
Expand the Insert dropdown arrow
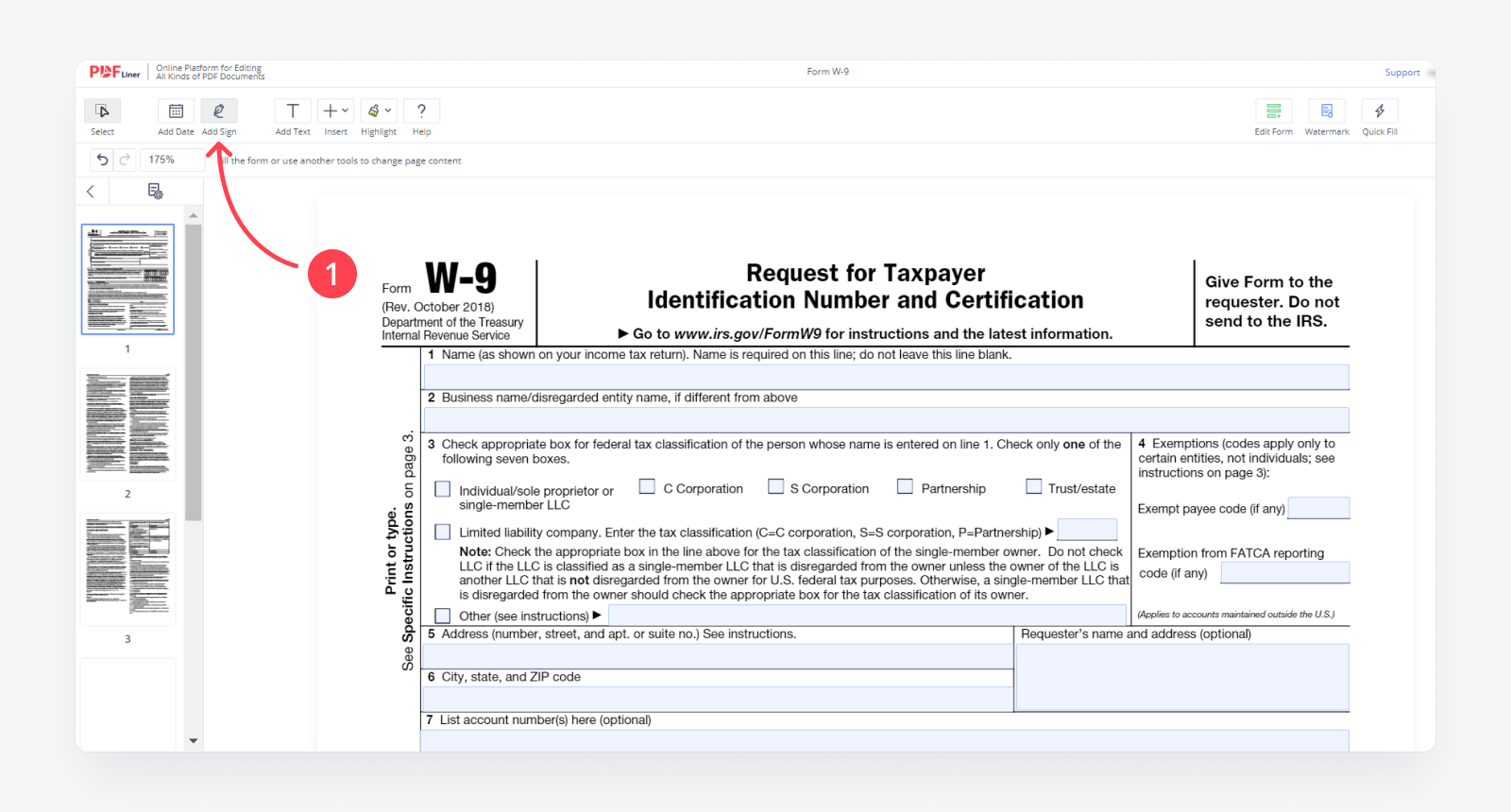[x=345, y=110]
